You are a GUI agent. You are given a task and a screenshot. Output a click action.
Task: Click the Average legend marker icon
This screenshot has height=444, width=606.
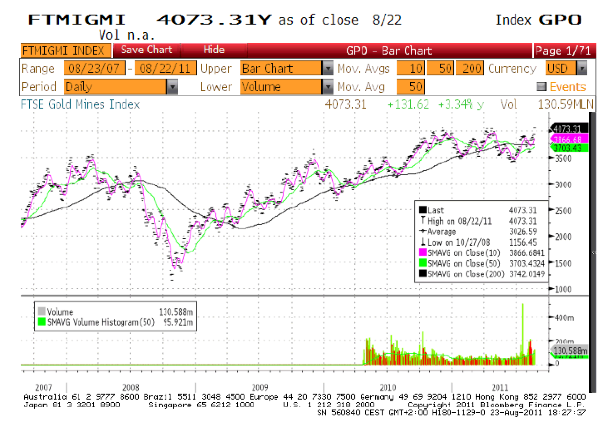pyautogui.click(x=423, y=231)
